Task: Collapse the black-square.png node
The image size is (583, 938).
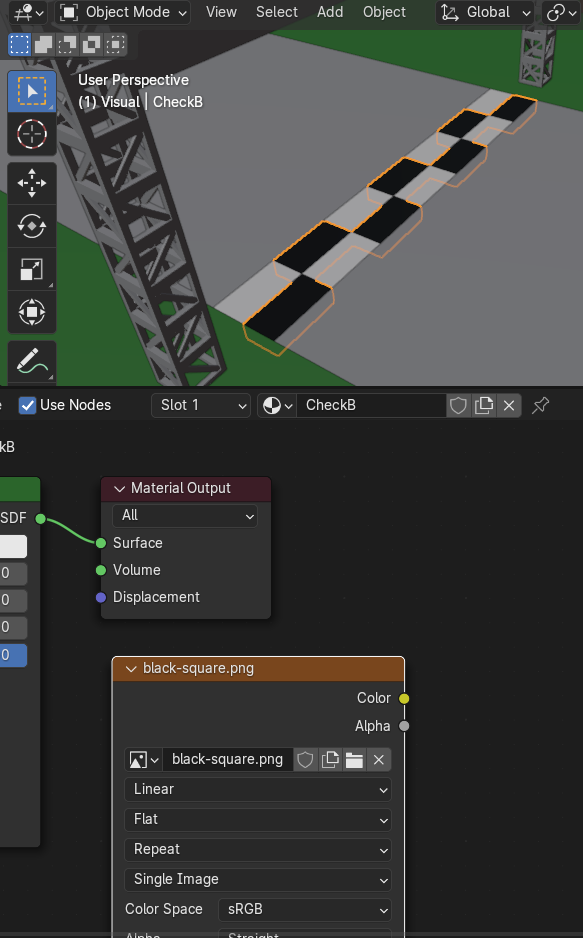Action: (131, 669)
